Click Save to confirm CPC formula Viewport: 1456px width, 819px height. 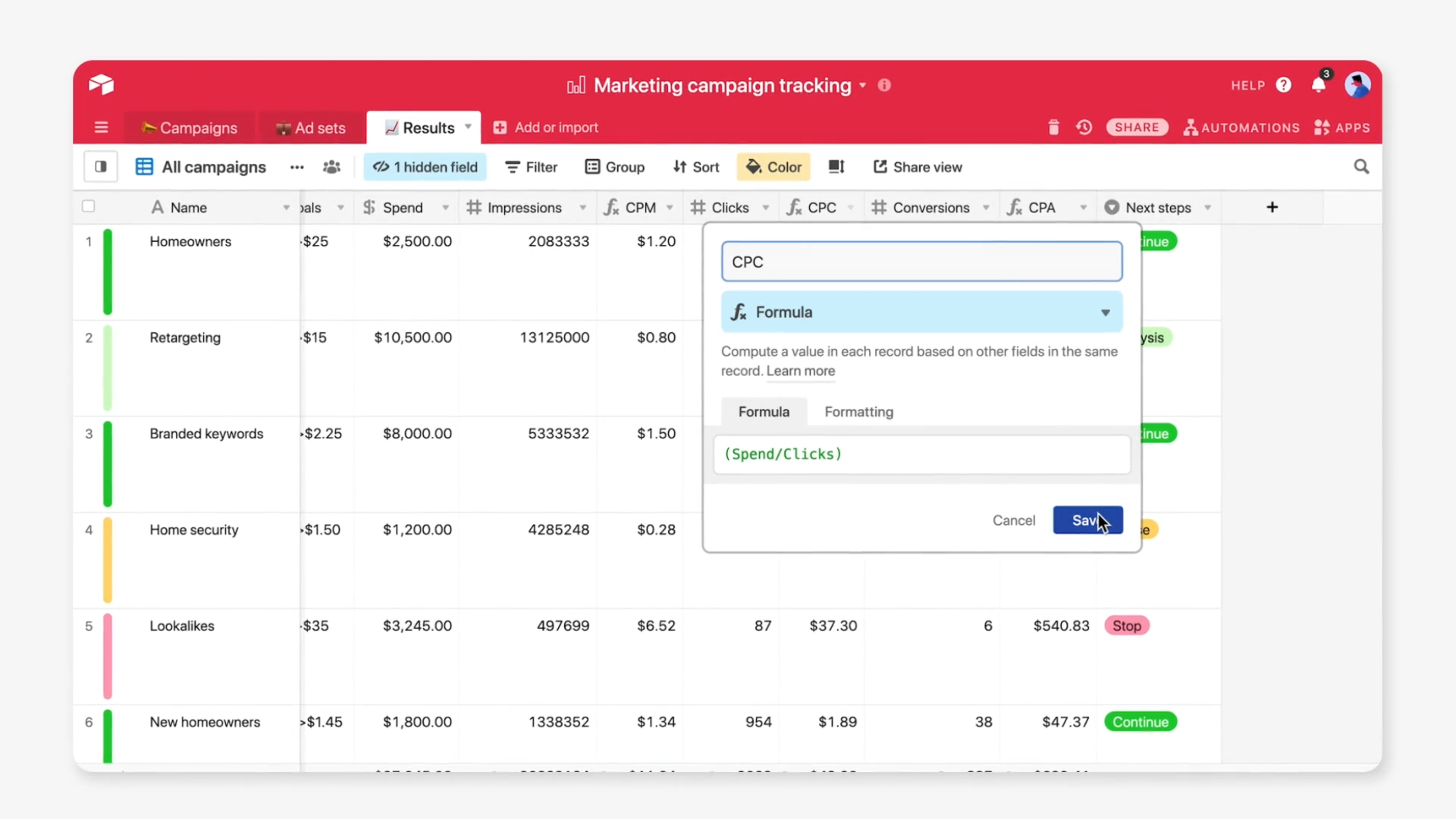pyautogui.click(x=1087, y=520)
